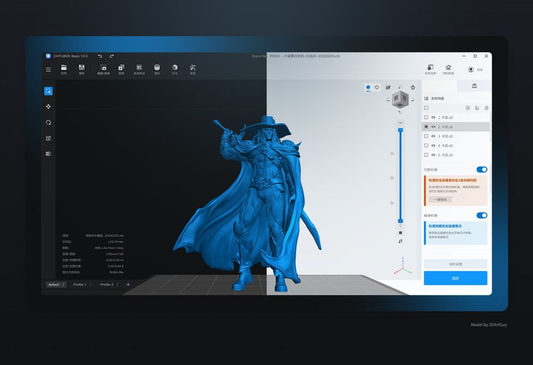Screen dimensions: 533x365
Task: Check the checkbox for file 4
Action: (426, 145)
